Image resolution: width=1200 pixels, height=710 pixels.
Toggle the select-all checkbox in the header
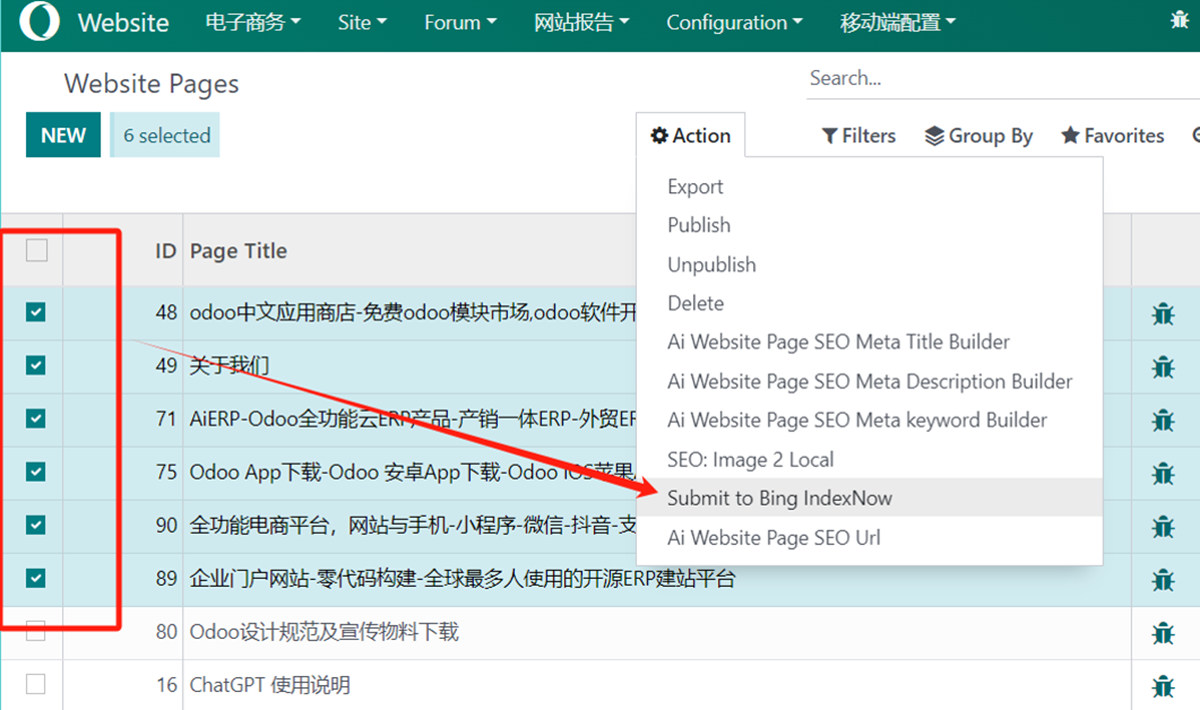click(36, 250)
